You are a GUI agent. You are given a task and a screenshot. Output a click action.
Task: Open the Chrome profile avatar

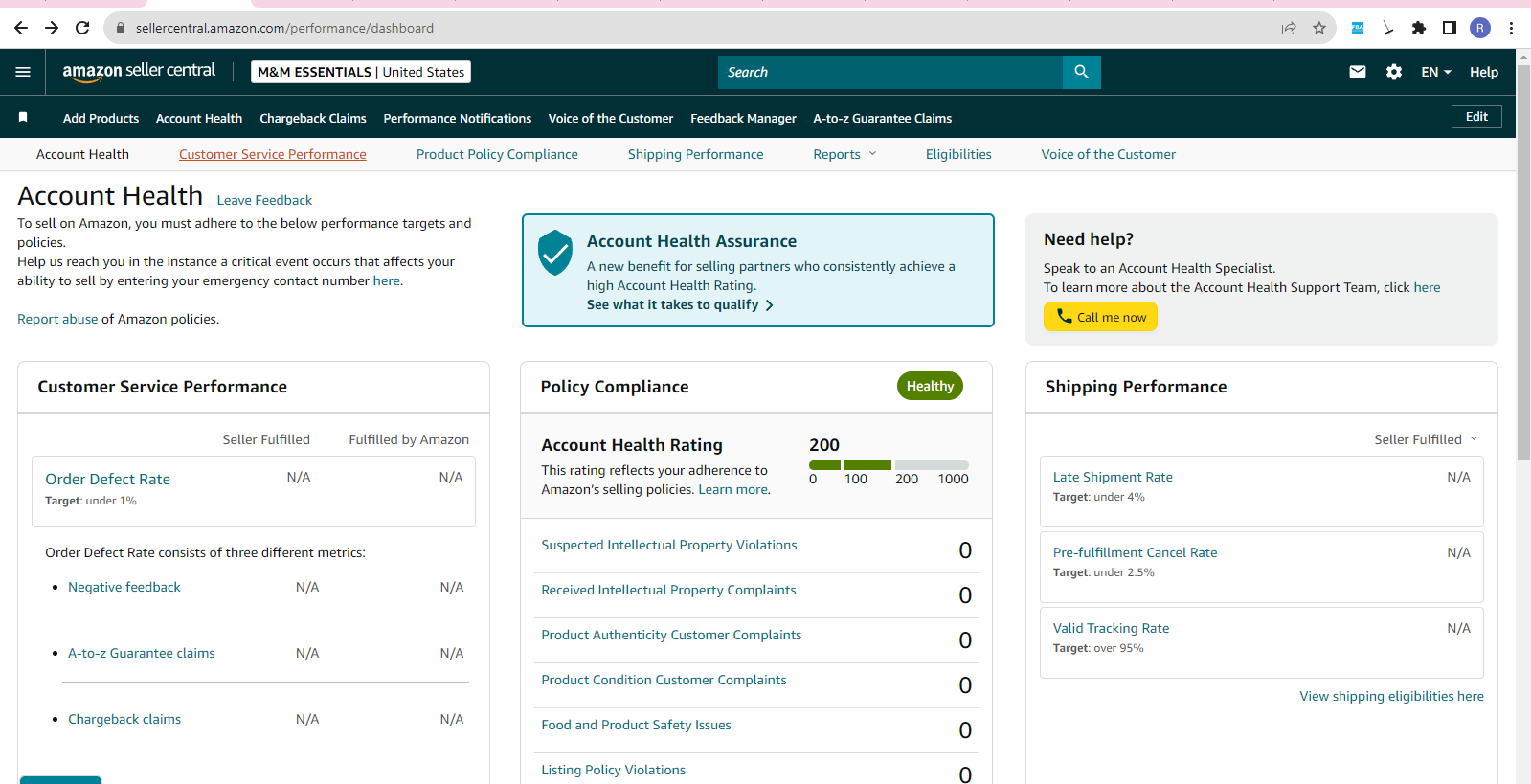click(1480, 28)
